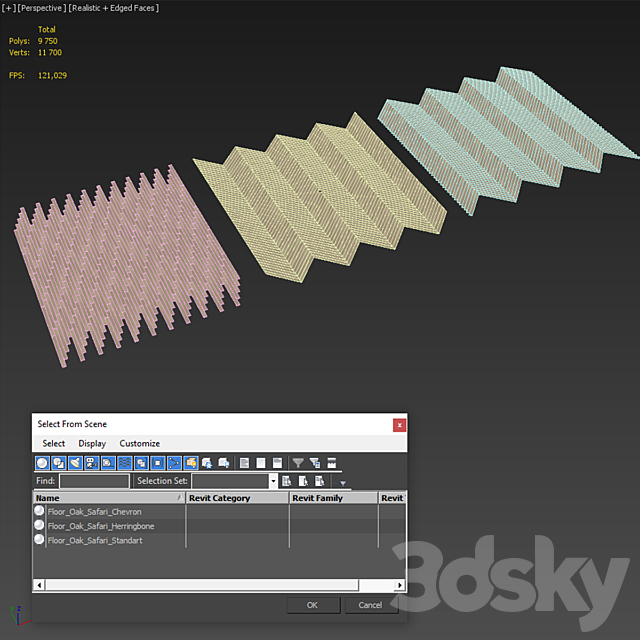
Task: Toggle Display Bones filter icon
Action: click(174, 463)
